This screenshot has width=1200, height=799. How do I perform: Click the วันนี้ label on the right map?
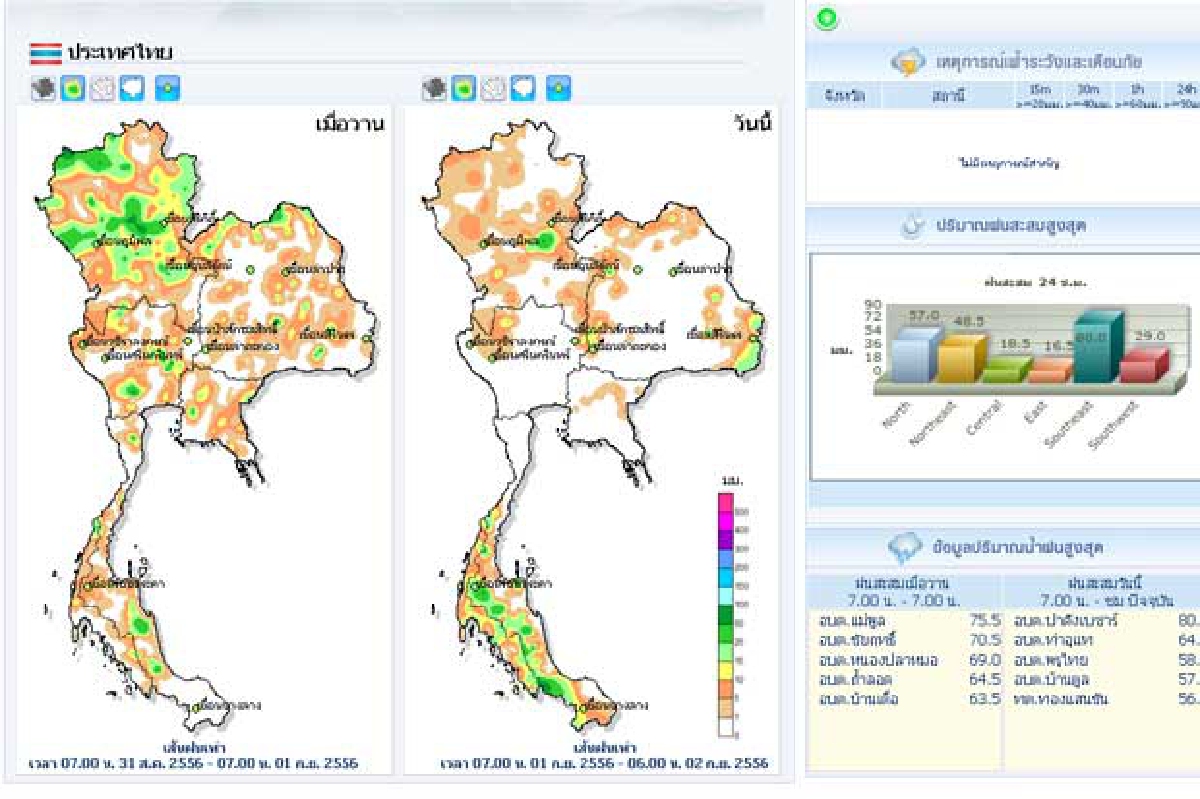[752, 124]
